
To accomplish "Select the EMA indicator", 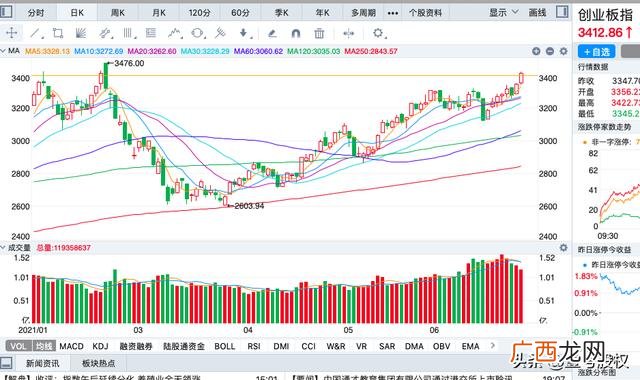I will tap(470, 346).
